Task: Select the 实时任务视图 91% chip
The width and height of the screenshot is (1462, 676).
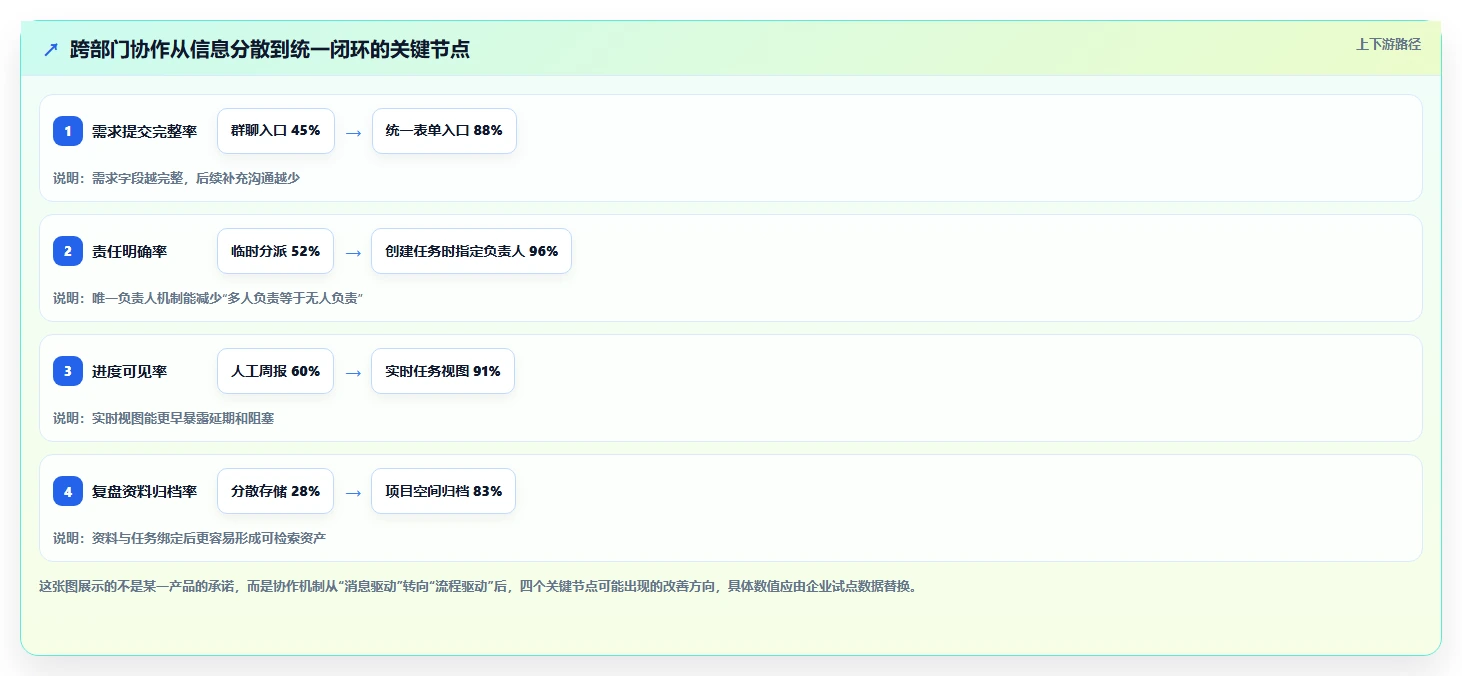Action: point(443,371)
